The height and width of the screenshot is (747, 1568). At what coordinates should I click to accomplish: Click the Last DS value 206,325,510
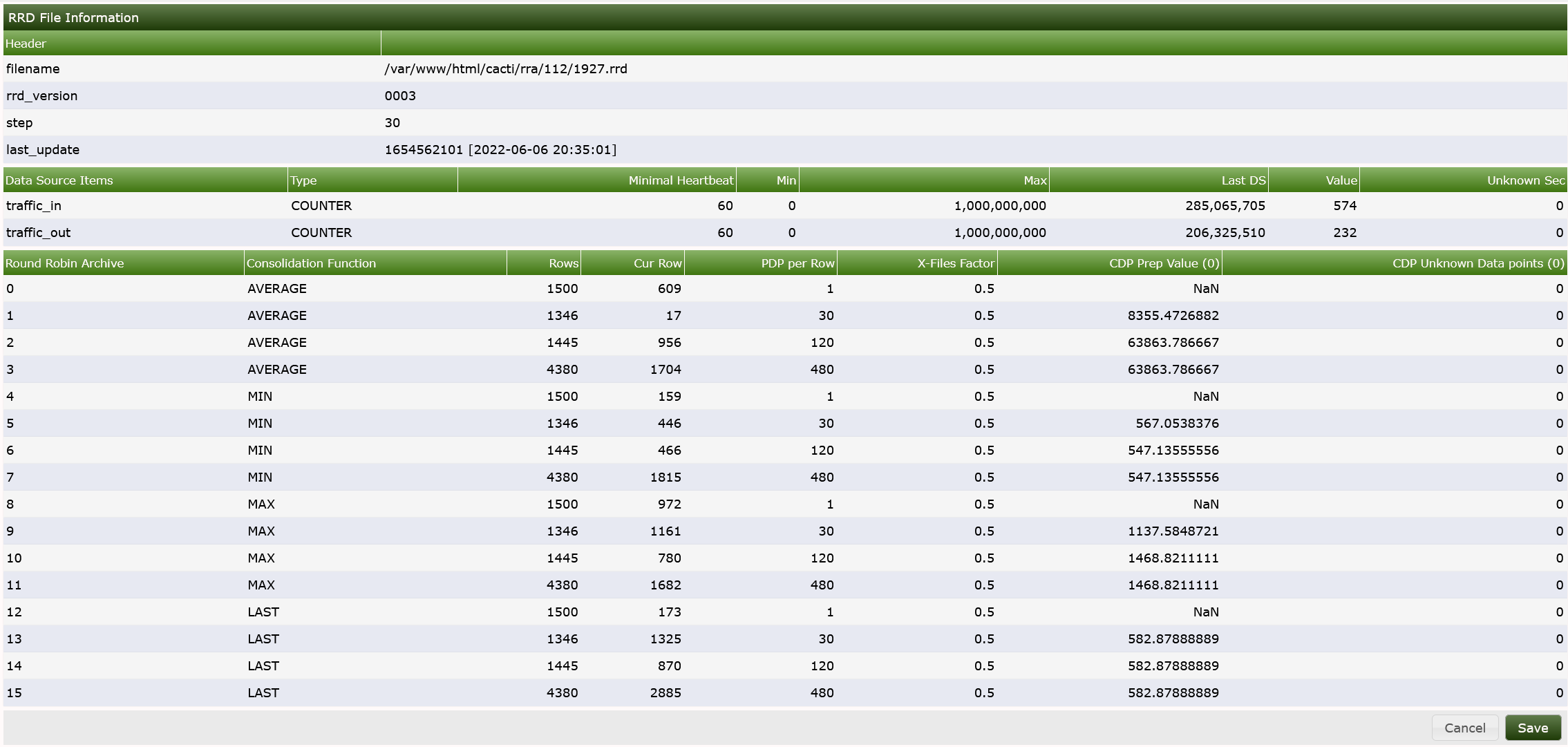pyautogui.click(x=1225, y=233)
